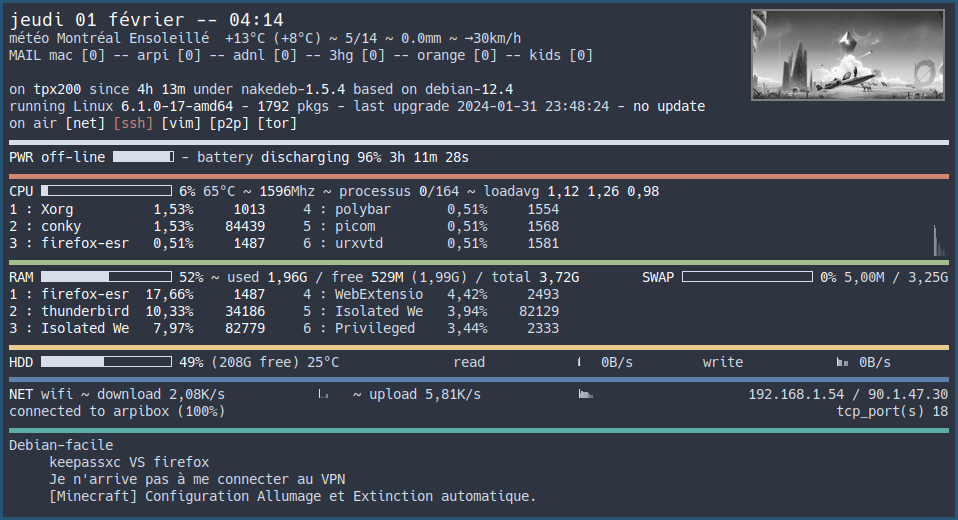Open the "keepassxc VS firefox" forum topic

point(129,462)
